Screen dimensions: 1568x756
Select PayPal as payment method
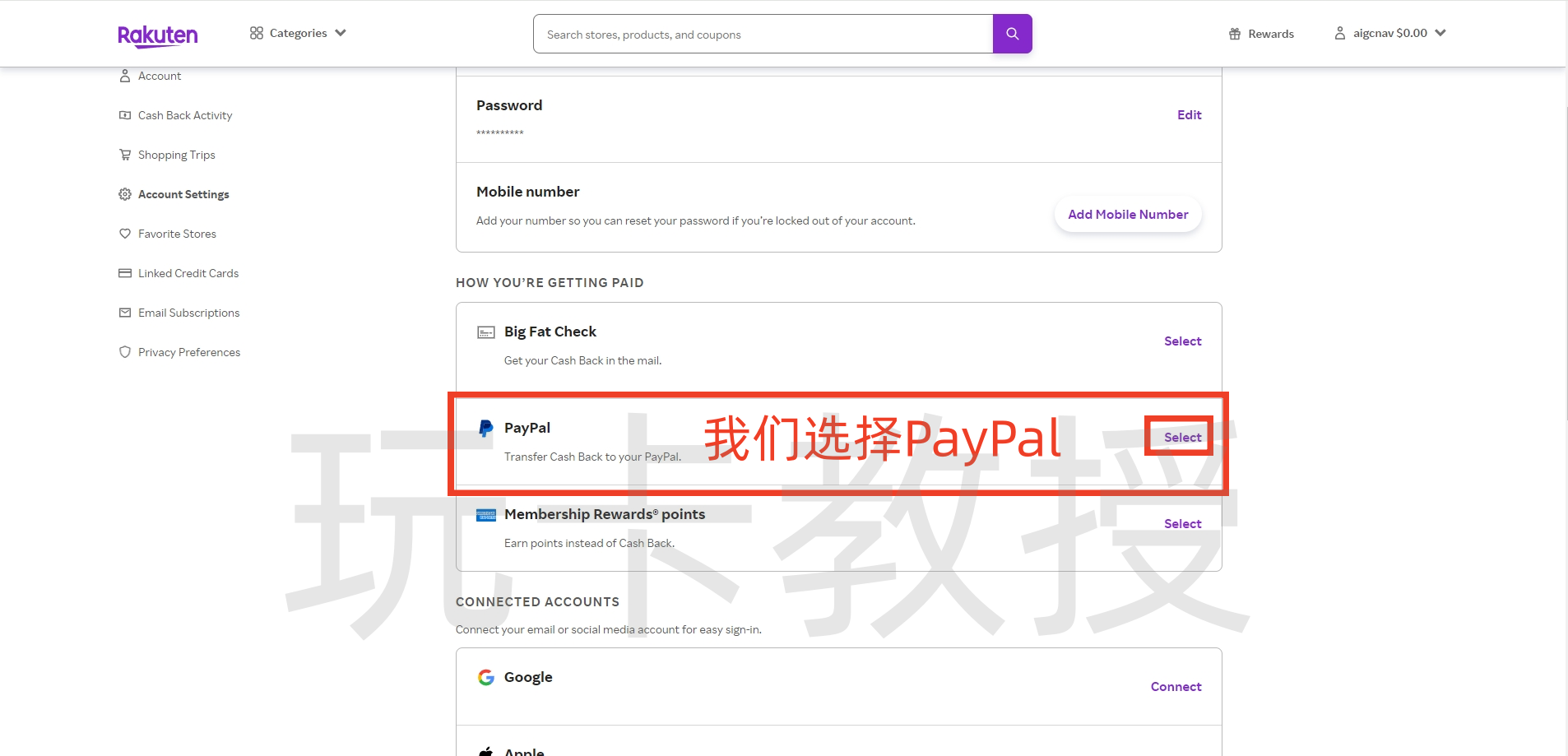1182,438
